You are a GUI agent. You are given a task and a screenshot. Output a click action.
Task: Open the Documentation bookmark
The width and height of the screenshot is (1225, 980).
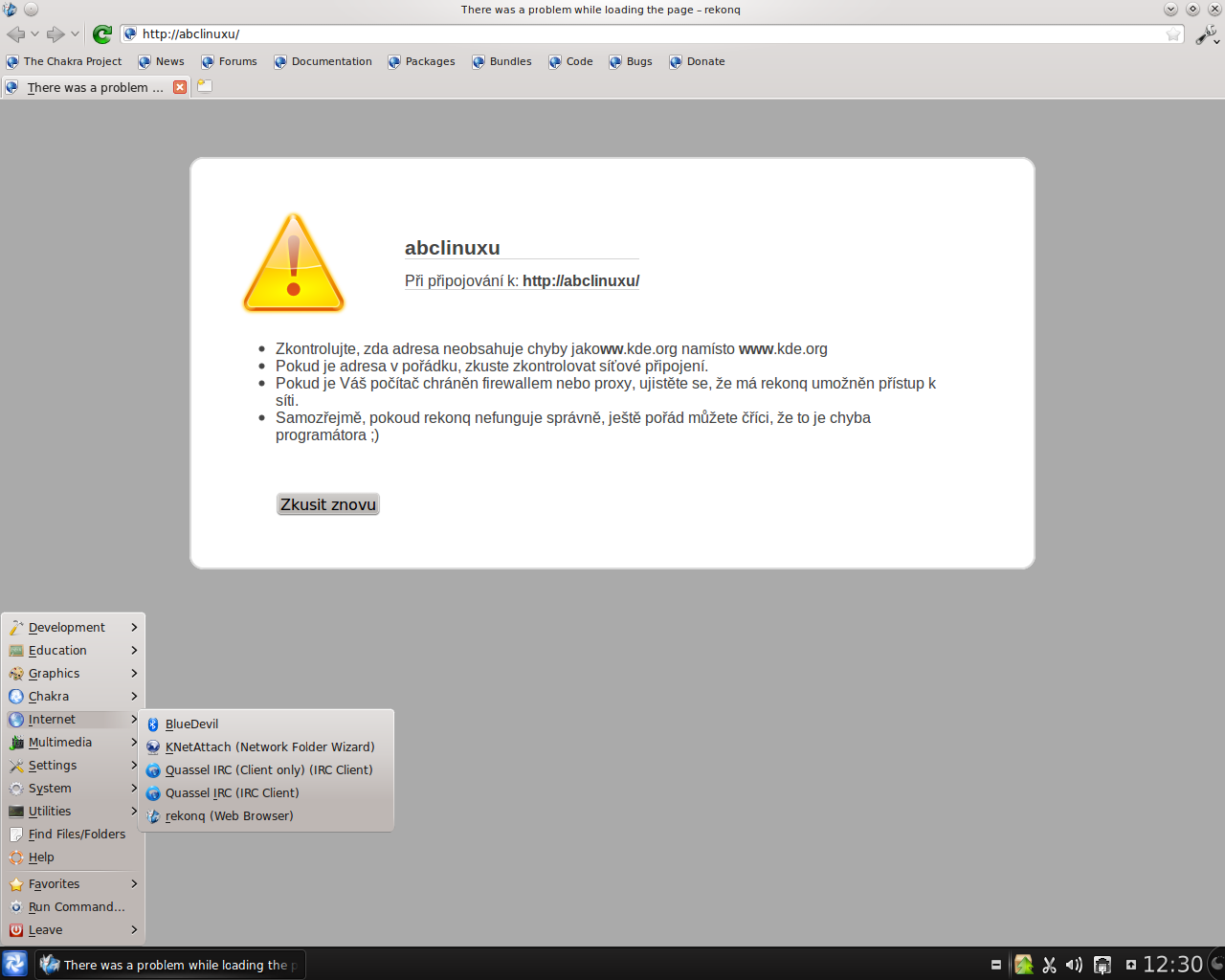tap(323, 61)
